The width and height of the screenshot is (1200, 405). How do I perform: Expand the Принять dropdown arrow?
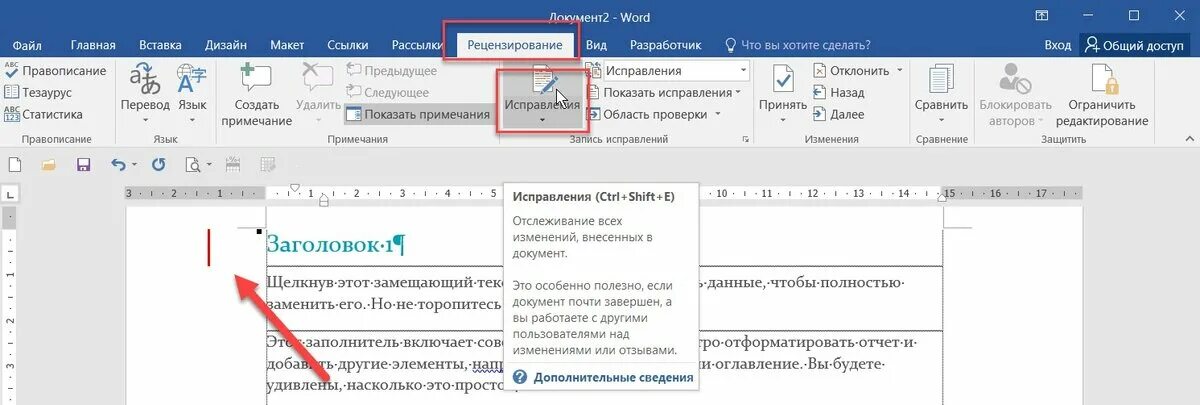coord(783,118)
